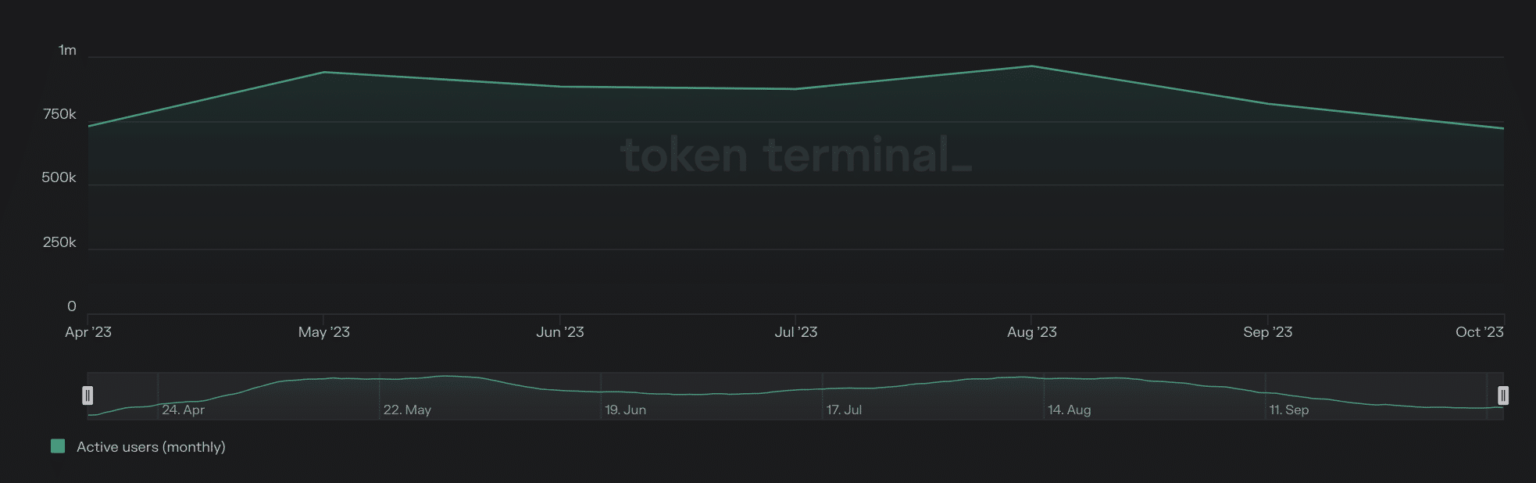Screen dimensions: 1536x483
Task: Click the Oct '23 x-axis label
Action: point(1480,332)
